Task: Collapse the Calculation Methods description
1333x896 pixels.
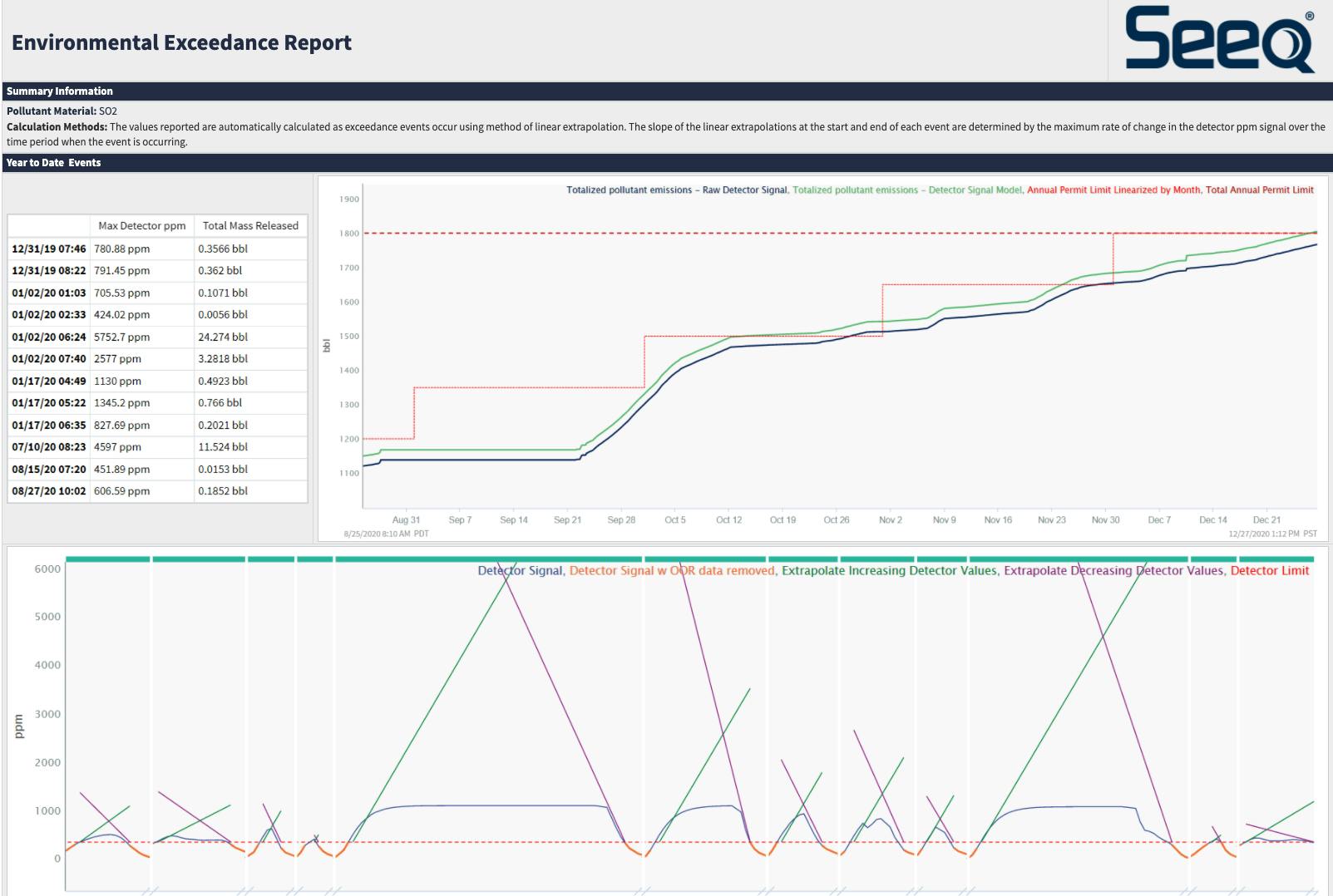Action: click(57, 127)
